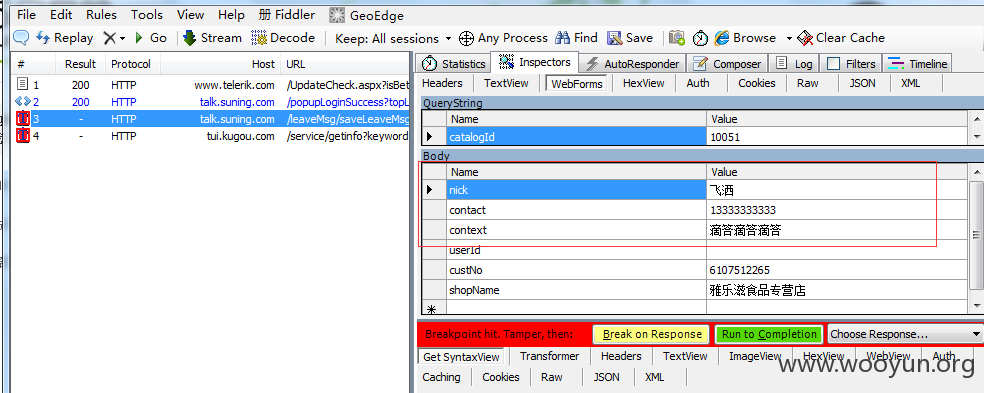Toggle Stream mode
The image size is (984, 393).
tap(212, 38)
